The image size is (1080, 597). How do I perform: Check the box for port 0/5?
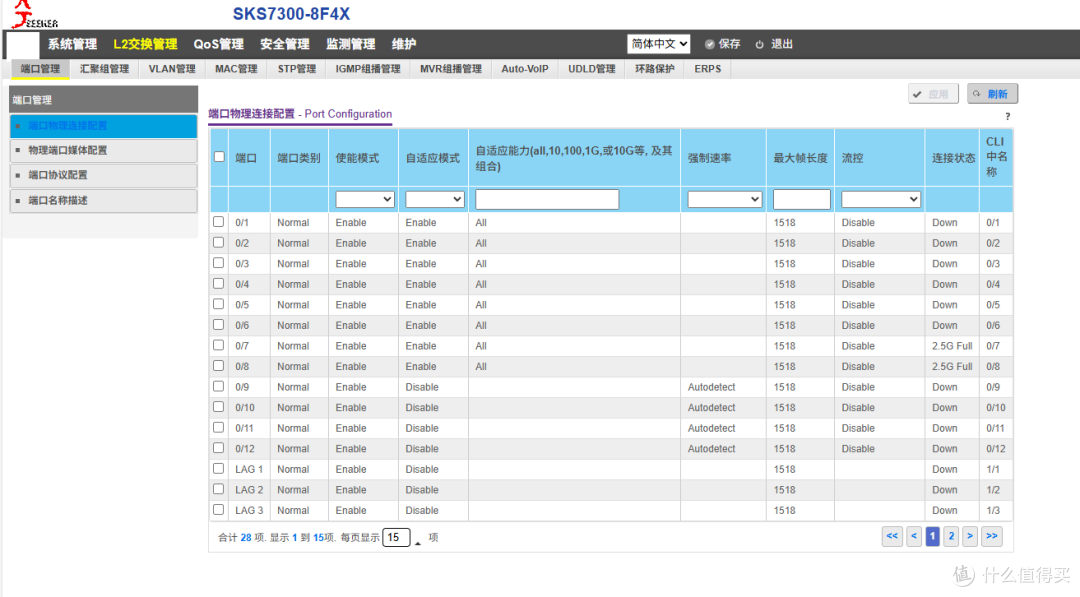(x=218, y=304)
